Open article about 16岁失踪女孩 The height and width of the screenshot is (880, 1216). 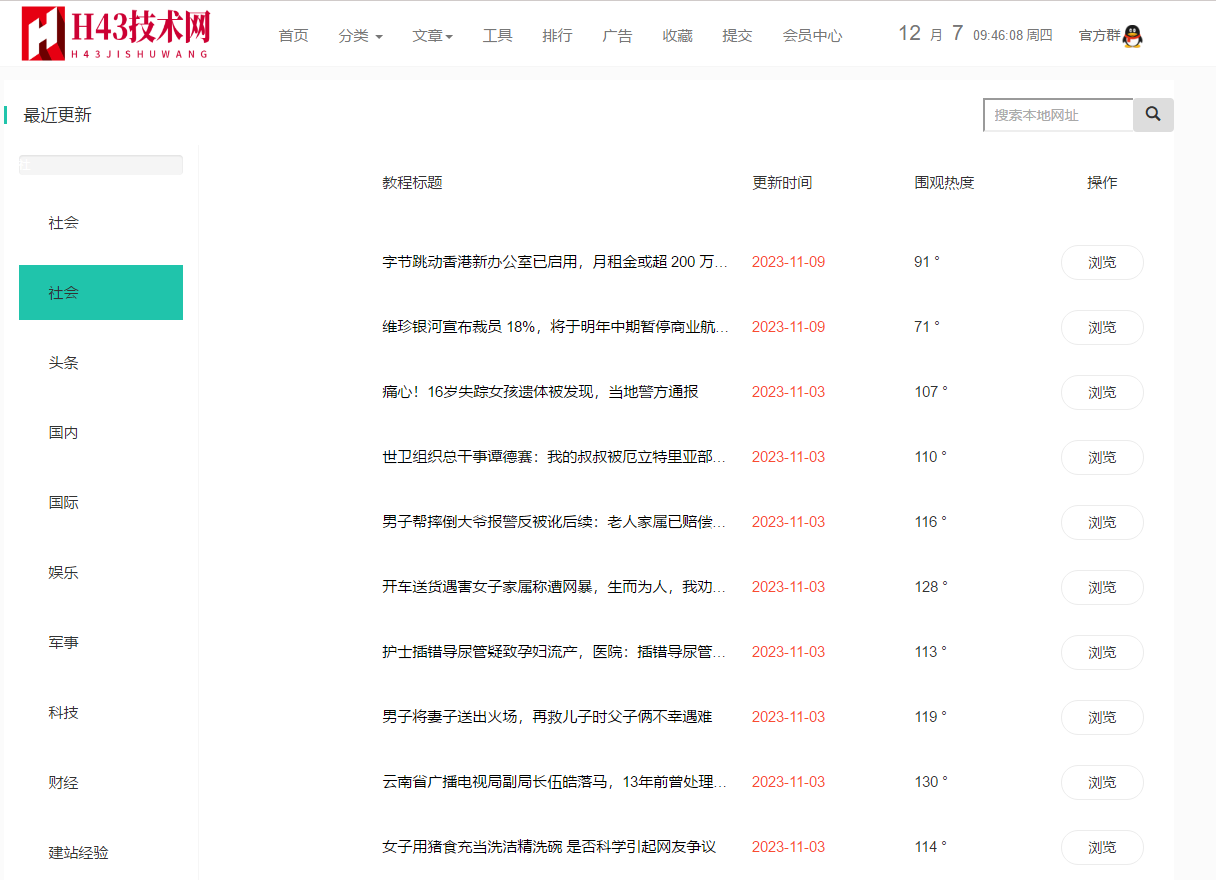click(540, 392)
